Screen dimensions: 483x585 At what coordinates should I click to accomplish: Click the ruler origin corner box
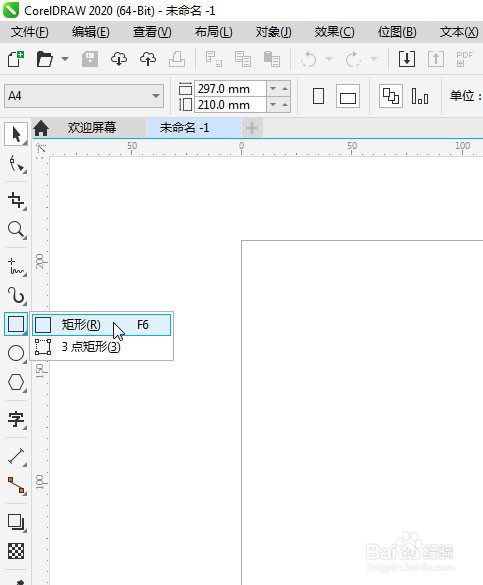pyautogui.click(x=41, y=148)
